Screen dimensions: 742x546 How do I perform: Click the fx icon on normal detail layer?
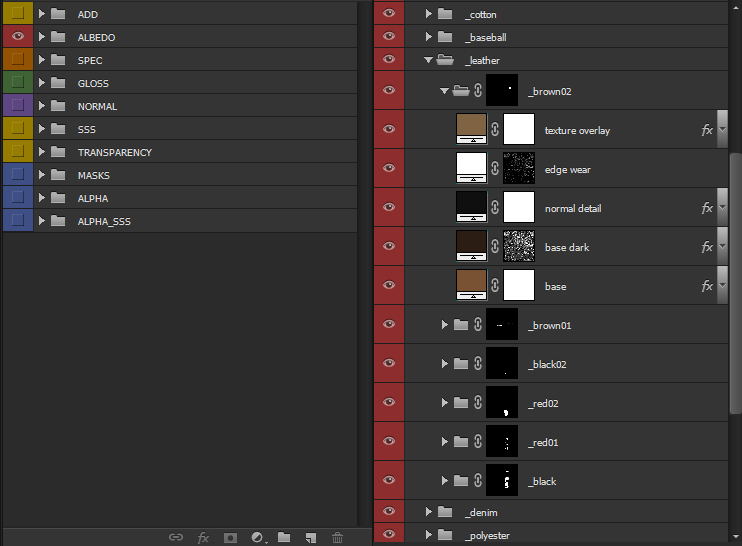(x=707, y=208)
